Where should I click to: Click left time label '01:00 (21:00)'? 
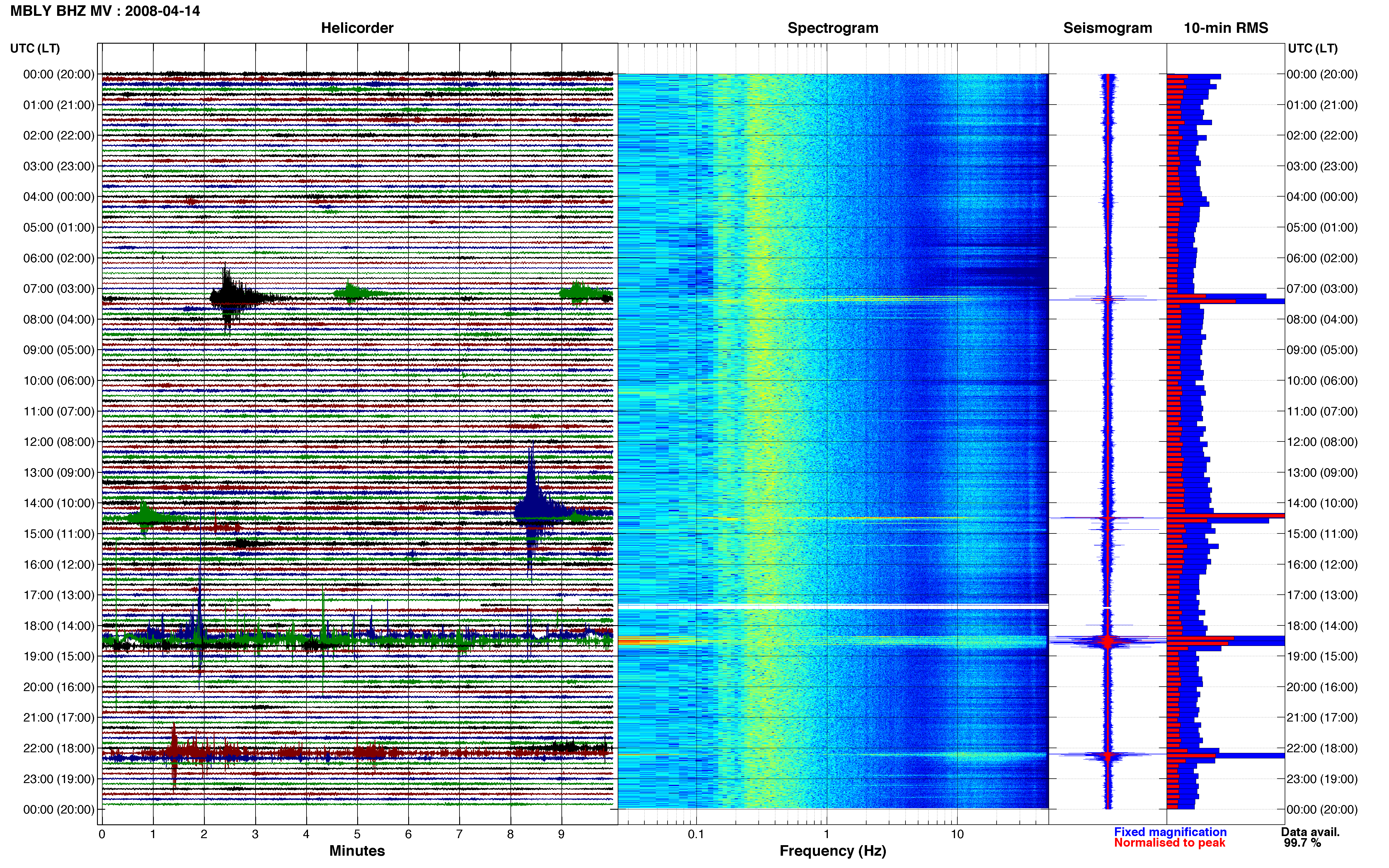pos(59,105)
